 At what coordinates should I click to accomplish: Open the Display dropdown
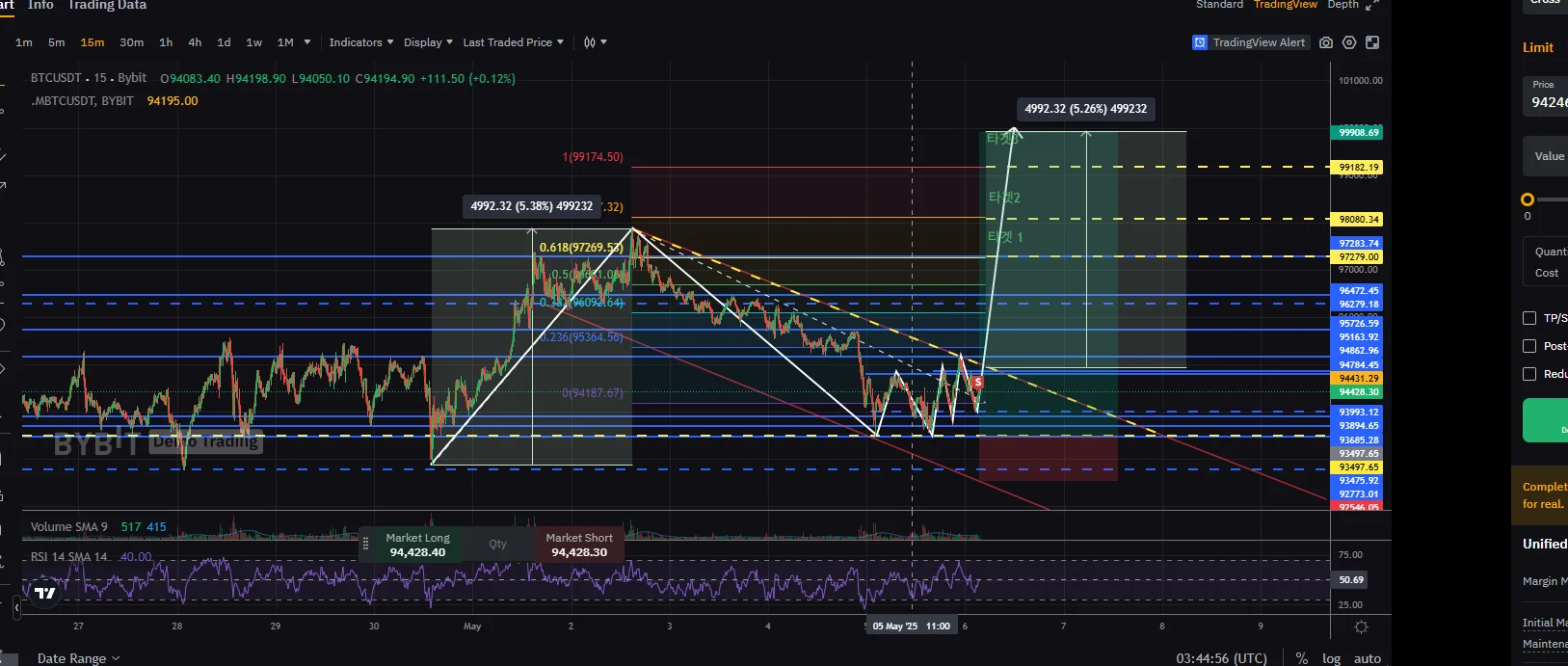[x=429, y=42]
